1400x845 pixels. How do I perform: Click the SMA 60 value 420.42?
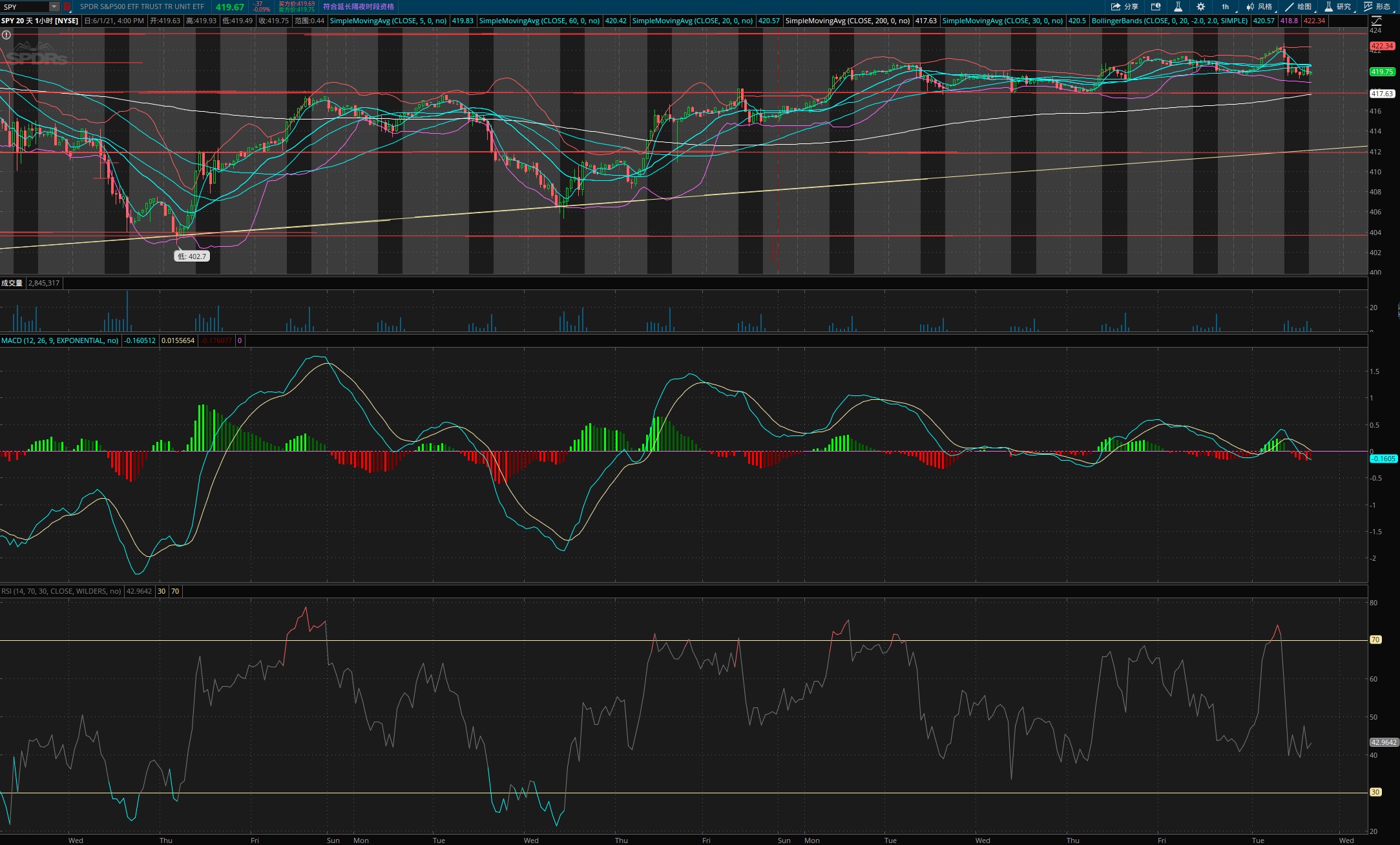[x=616, y=21]
